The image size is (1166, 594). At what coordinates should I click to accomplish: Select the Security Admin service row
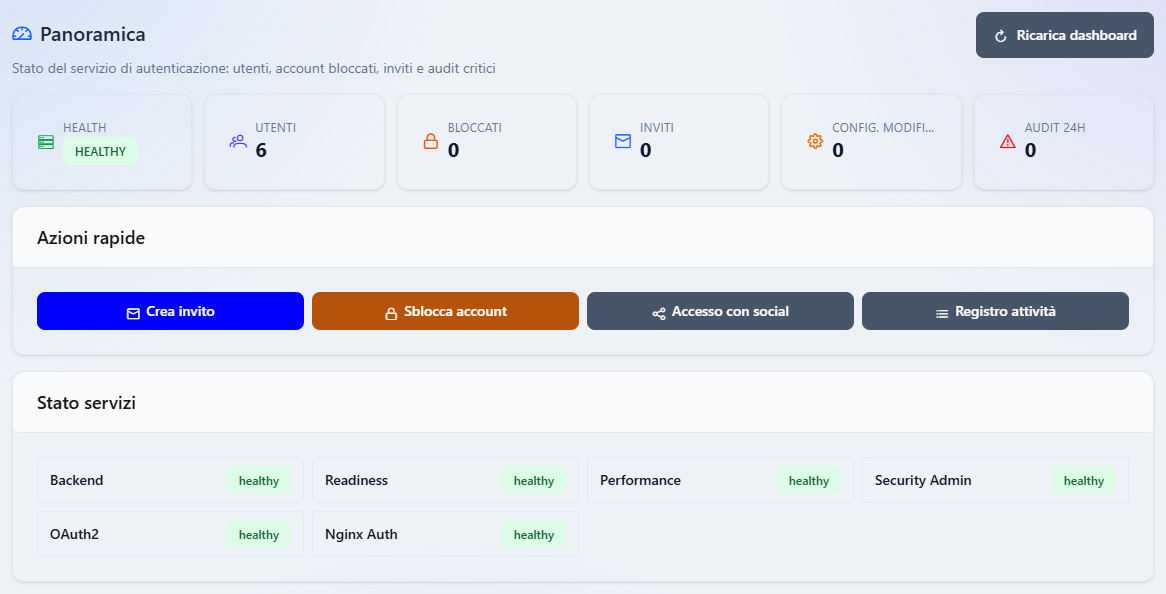point(995,480)
